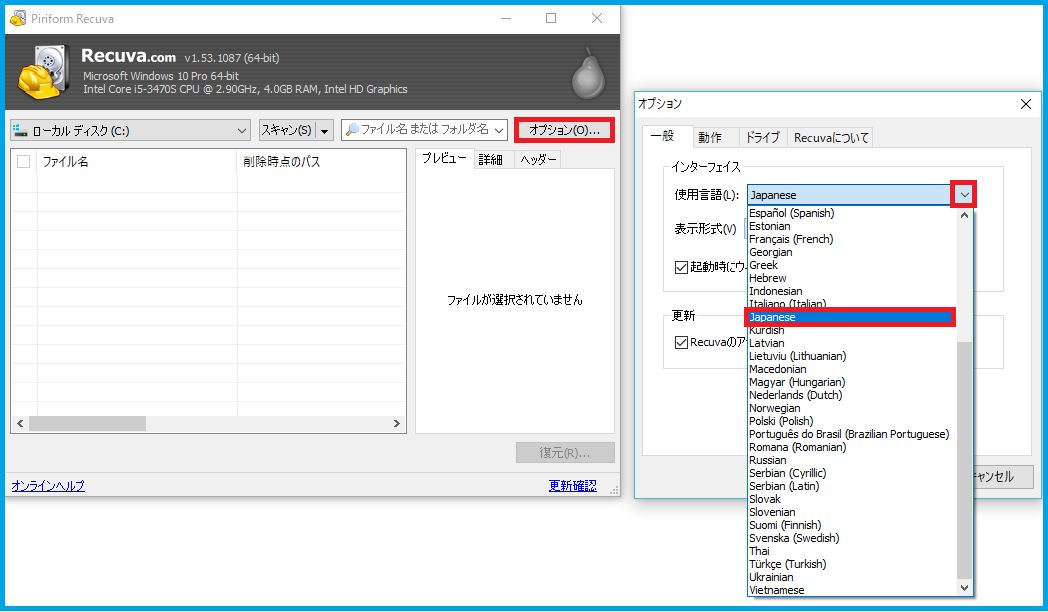Image resolution: width=1048 pixels, height=612 pixels.
Task: Switch to the 詳細 tab
Action: [491, 159]
